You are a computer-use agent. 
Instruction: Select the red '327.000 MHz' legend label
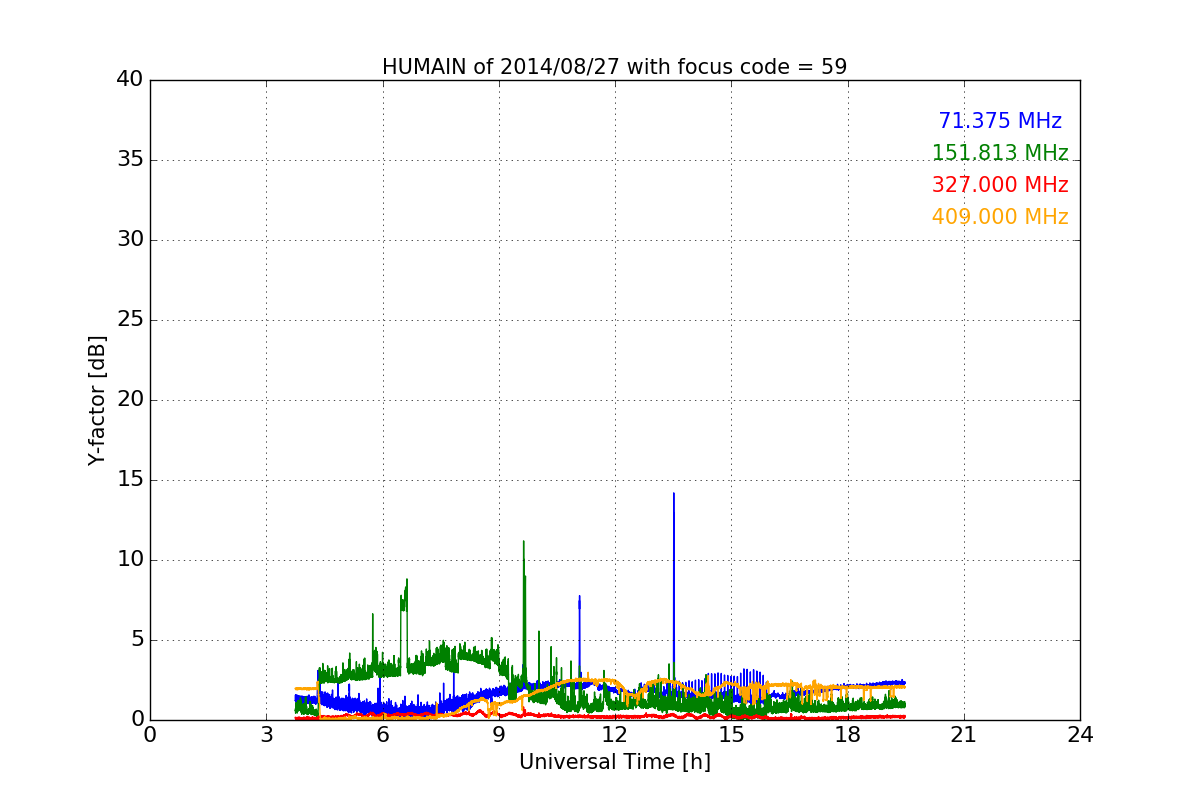pyautogui.click(x=1000, y=185)
